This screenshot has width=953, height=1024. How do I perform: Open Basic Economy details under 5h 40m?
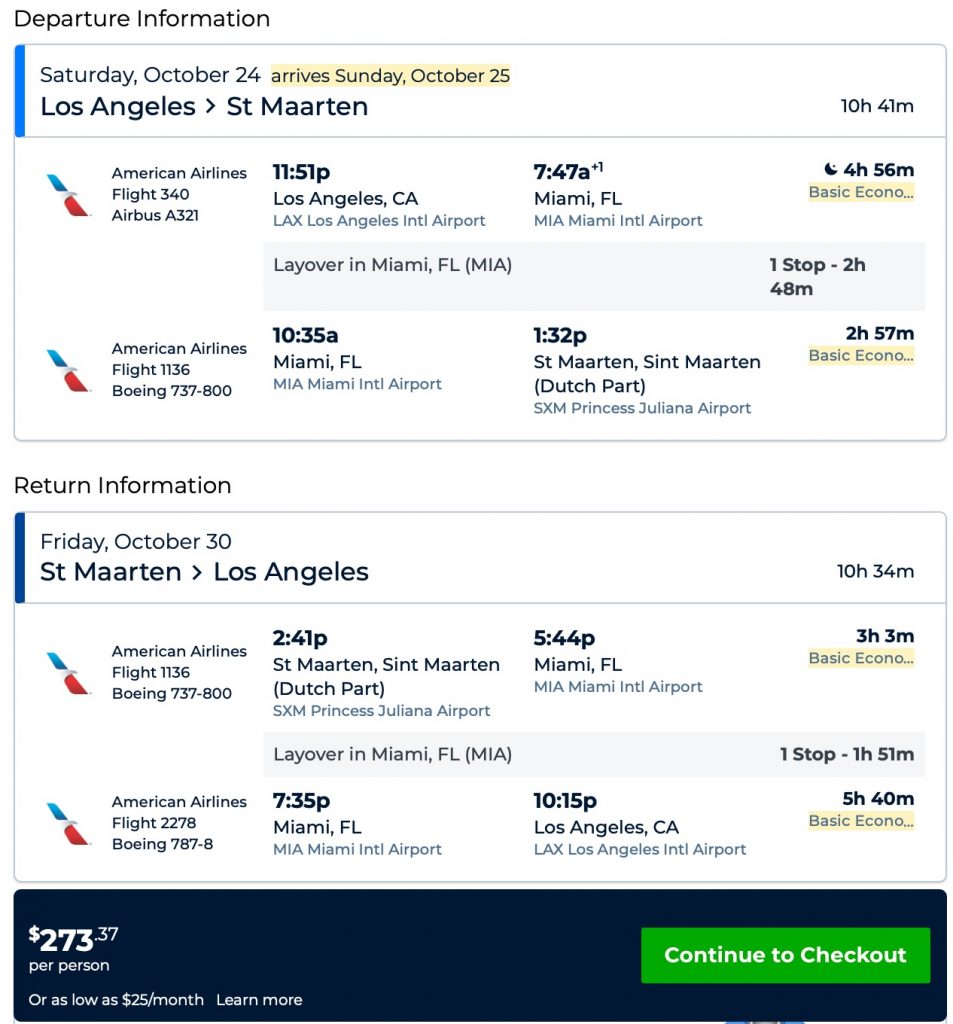tap(861, 821)
